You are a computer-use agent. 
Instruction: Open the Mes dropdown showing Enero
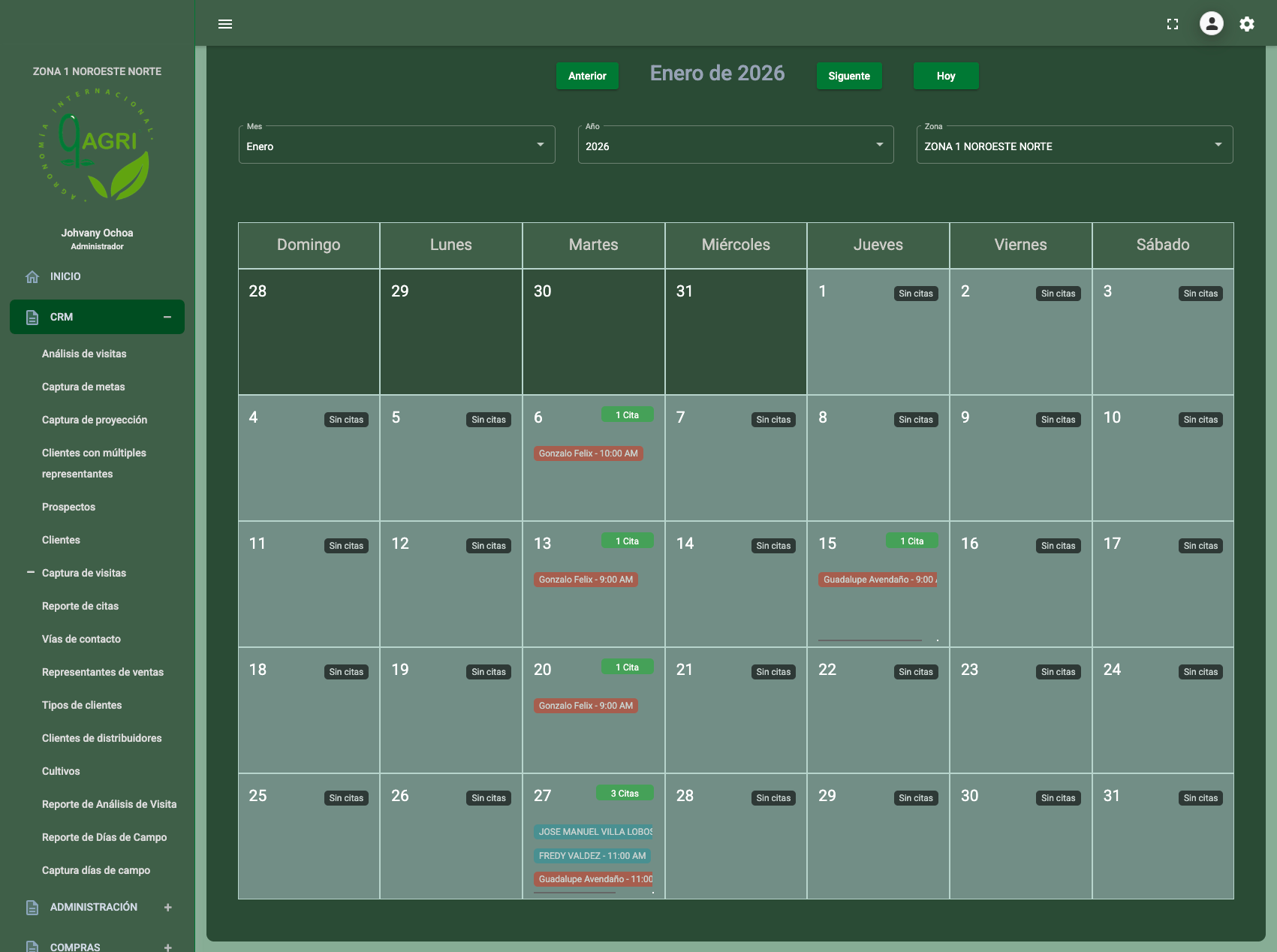click(396, 146)
